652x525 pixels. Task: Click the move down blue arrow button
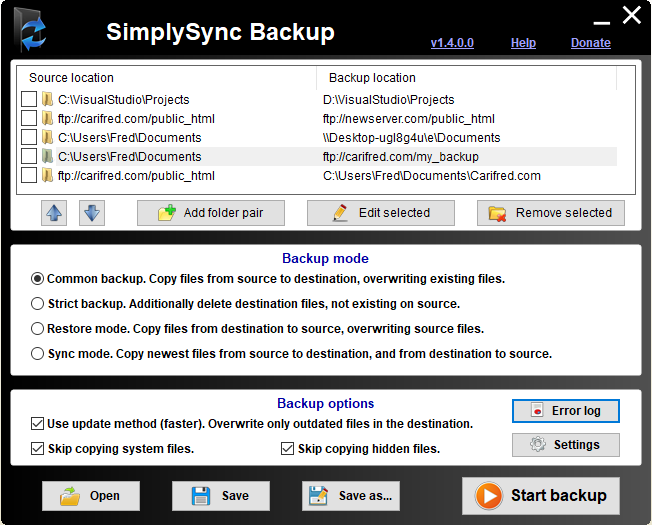[92, 213]
